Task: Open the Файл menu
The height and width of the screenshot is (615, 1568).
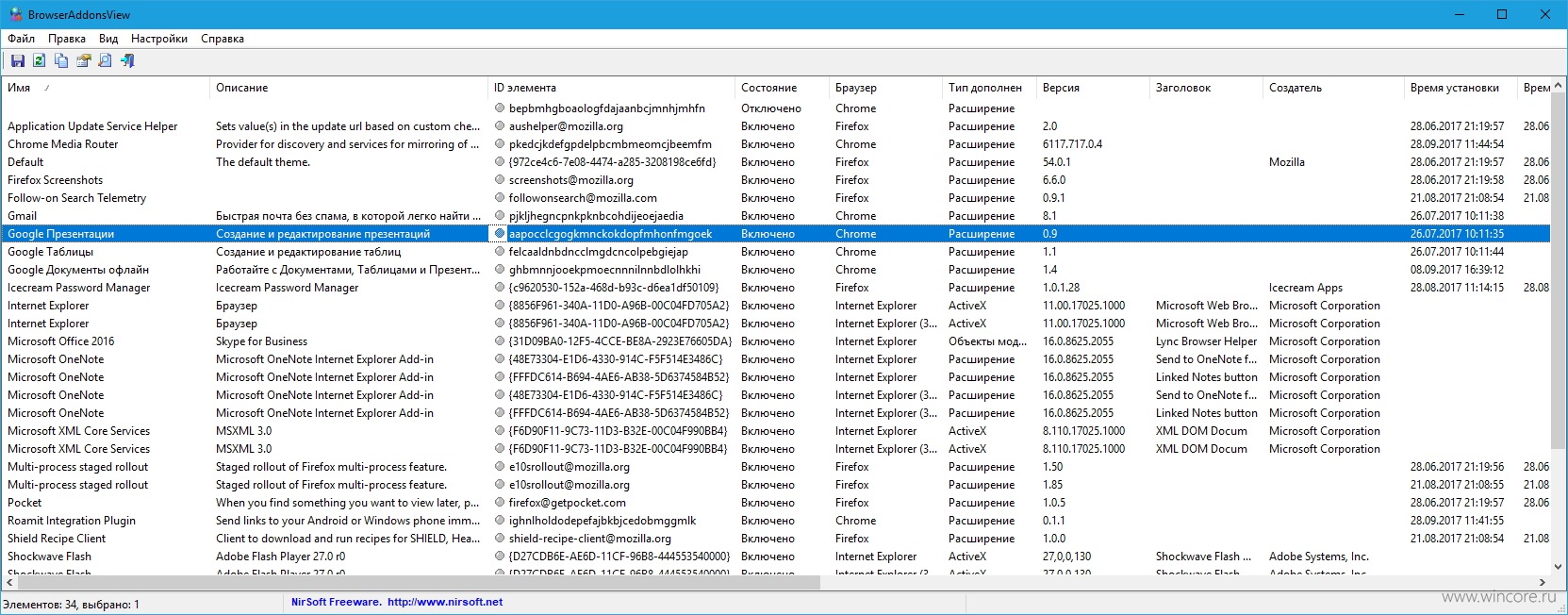Action: coord(22,39)
